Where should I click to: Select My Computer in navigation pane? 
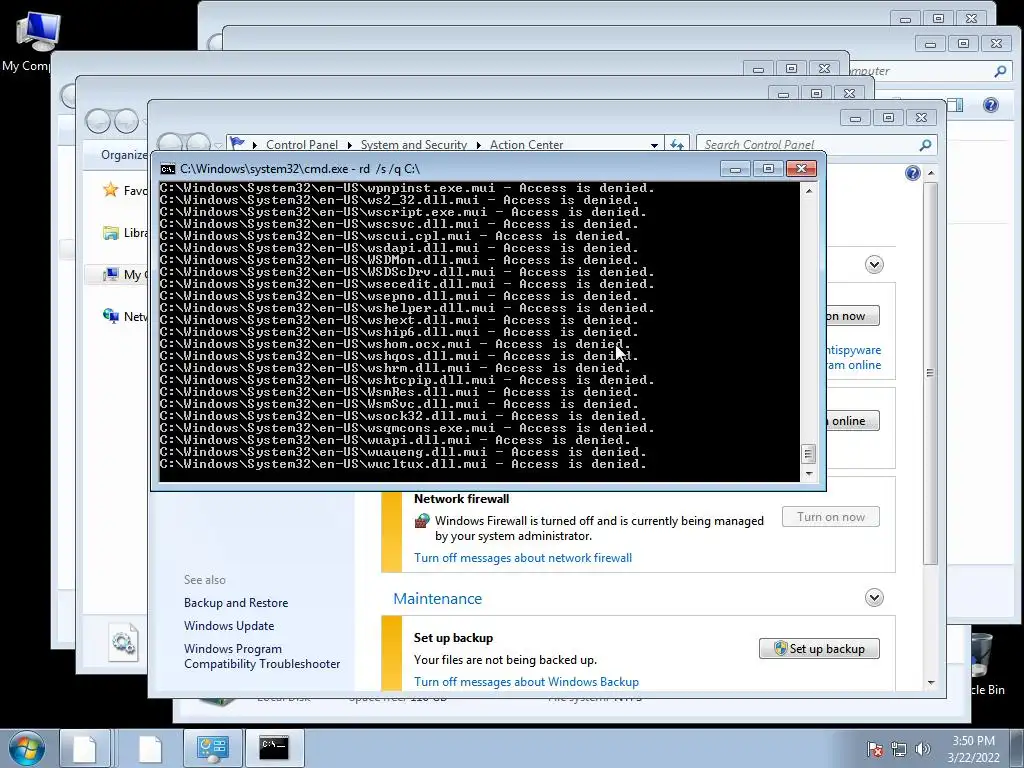pyautogui.click(x=124, y=275)
